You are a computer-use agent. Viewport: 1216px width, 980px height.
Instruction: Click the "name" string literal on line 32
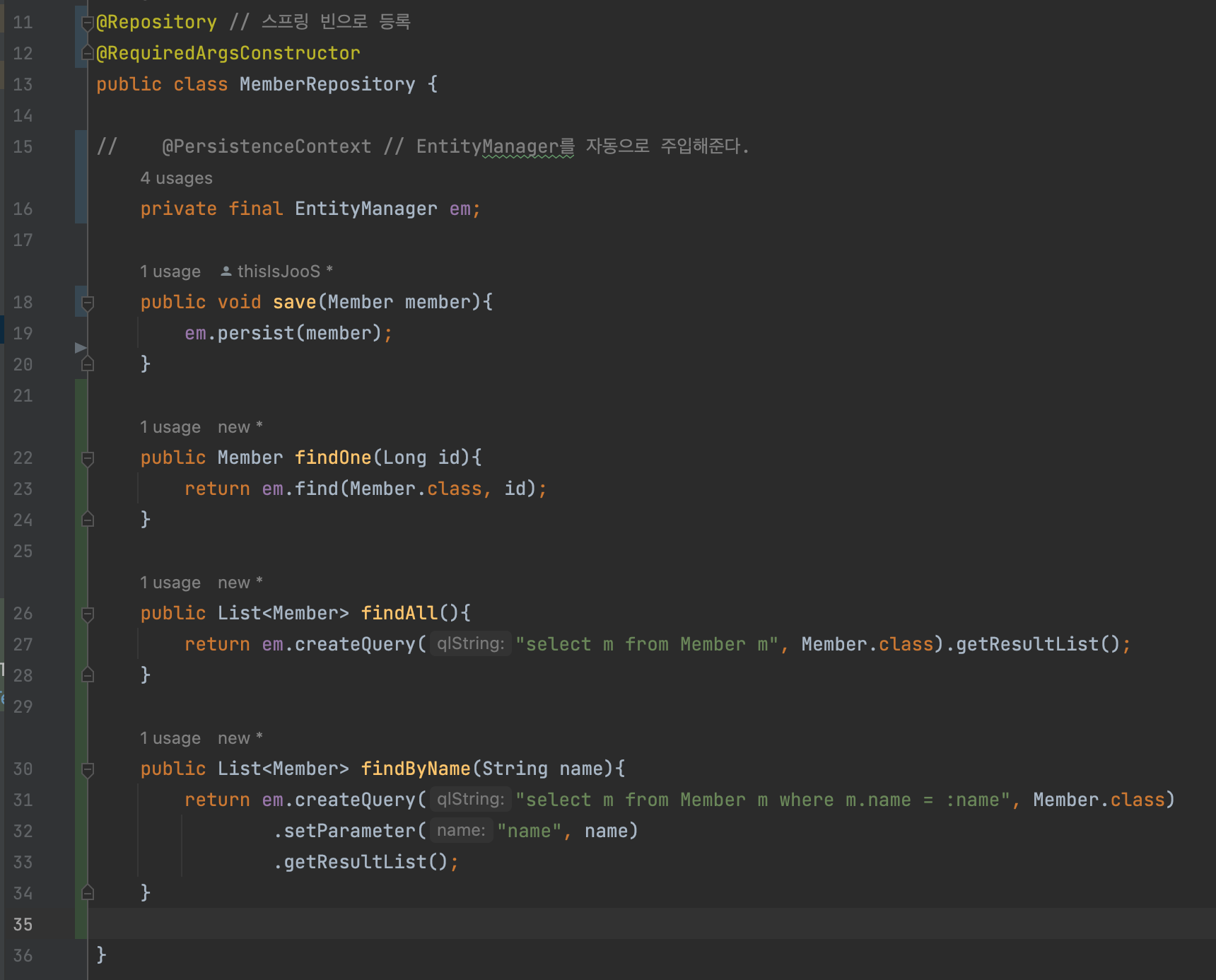530,831
